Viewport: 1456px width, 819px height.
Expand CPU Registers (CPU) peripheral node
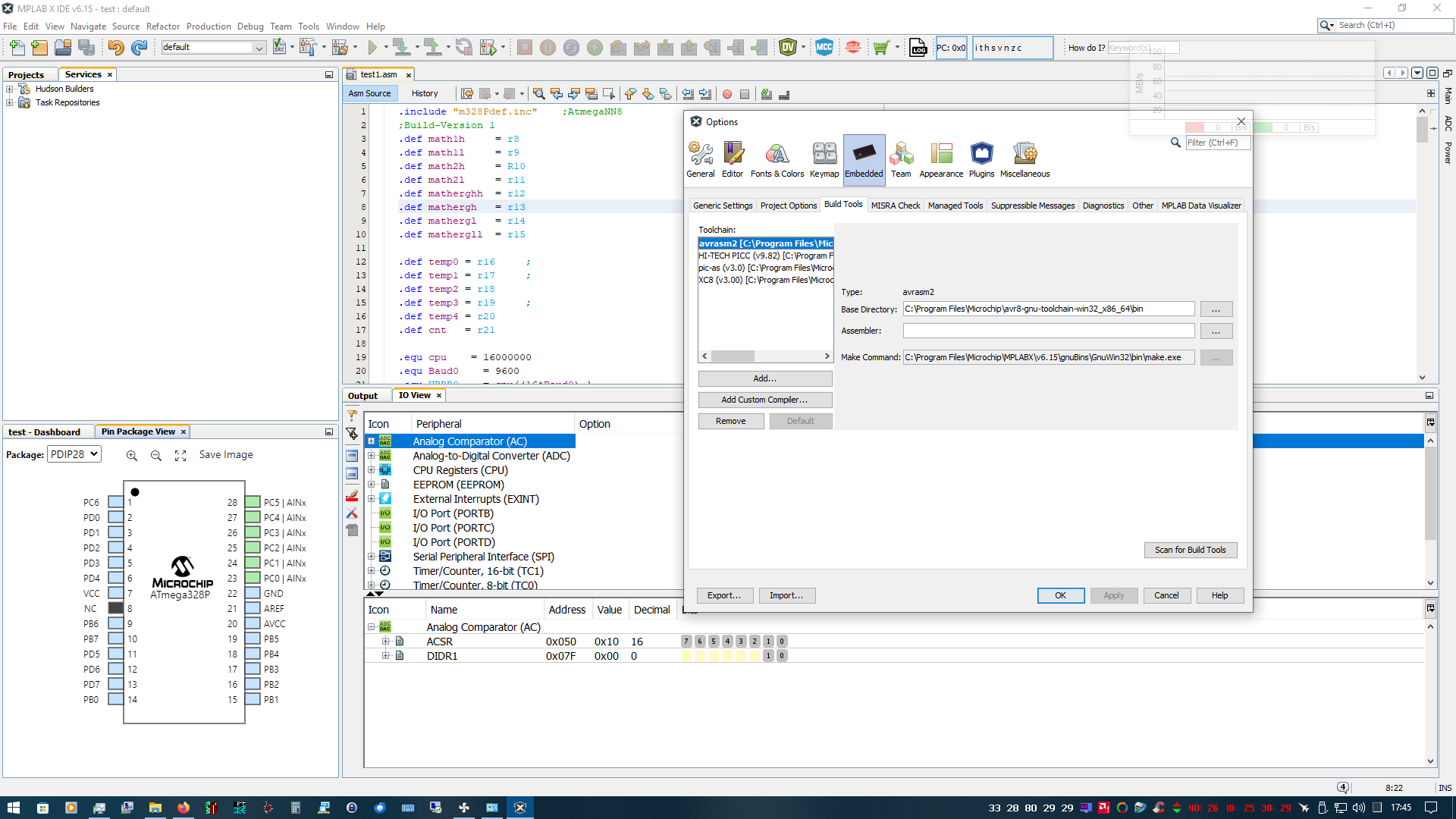pyautogui.click(x=372, y=470)
